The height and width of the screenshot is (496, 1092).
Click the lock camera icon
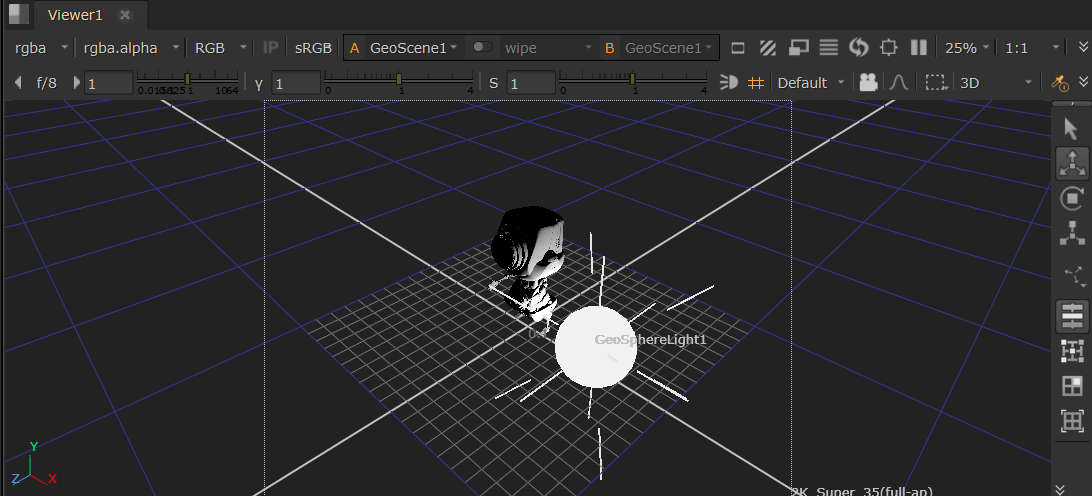pyautogui.click(x=868, y=83)
